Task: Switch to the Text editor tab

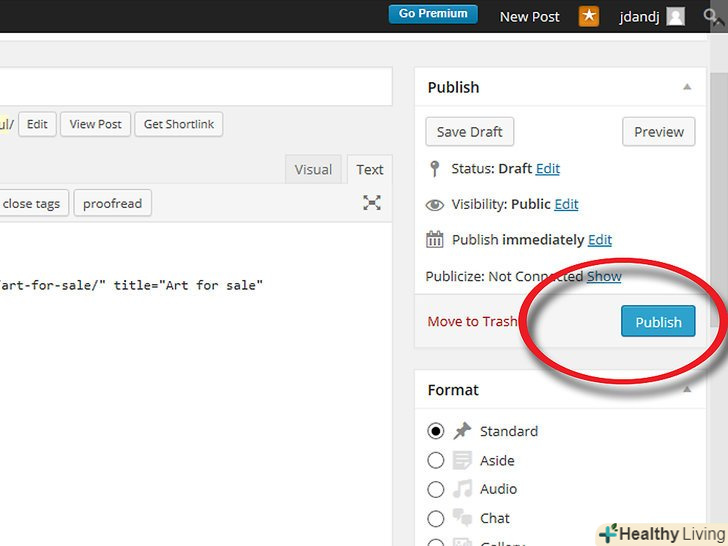Action: 370,169
